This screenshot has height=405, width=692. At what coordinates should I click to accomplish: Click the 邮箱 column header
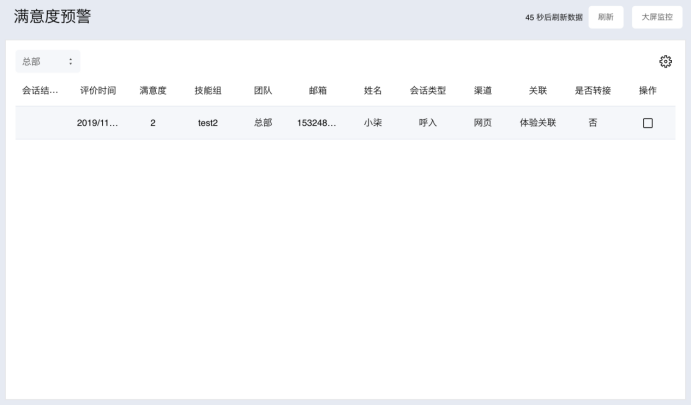click(x=317, y=91)
